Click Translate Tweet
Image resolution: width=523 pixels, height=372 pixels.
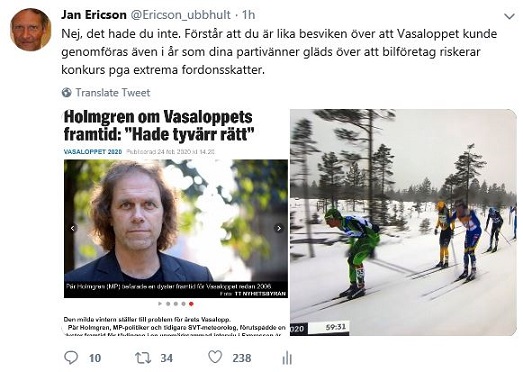tap(113, 92)
